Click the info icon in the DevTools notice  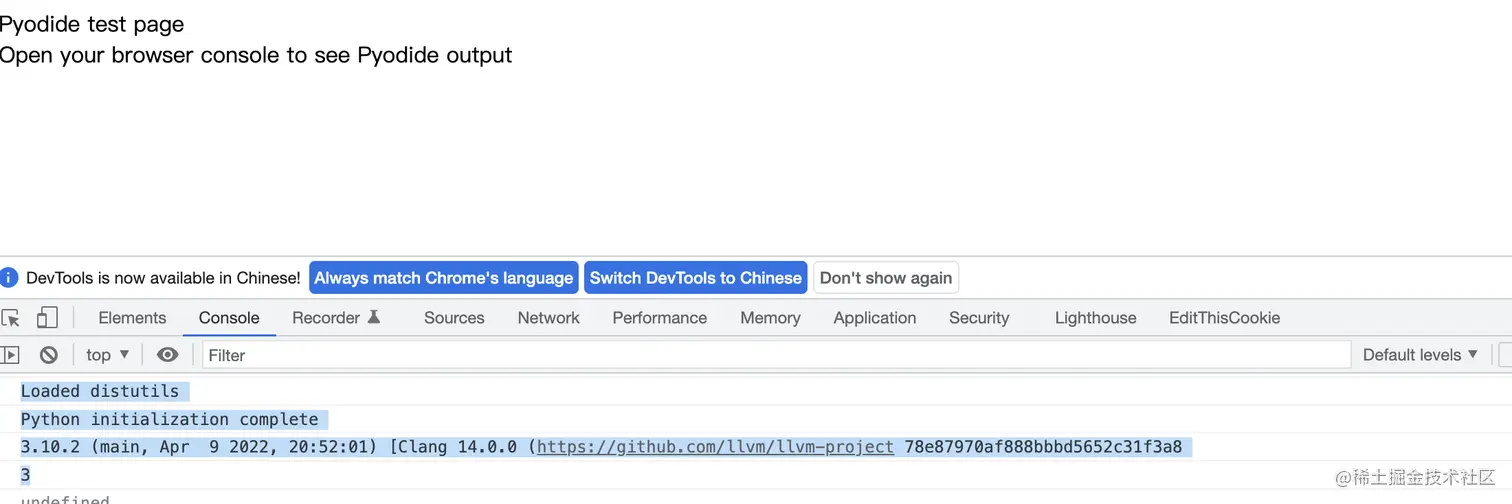coord(9,278)
